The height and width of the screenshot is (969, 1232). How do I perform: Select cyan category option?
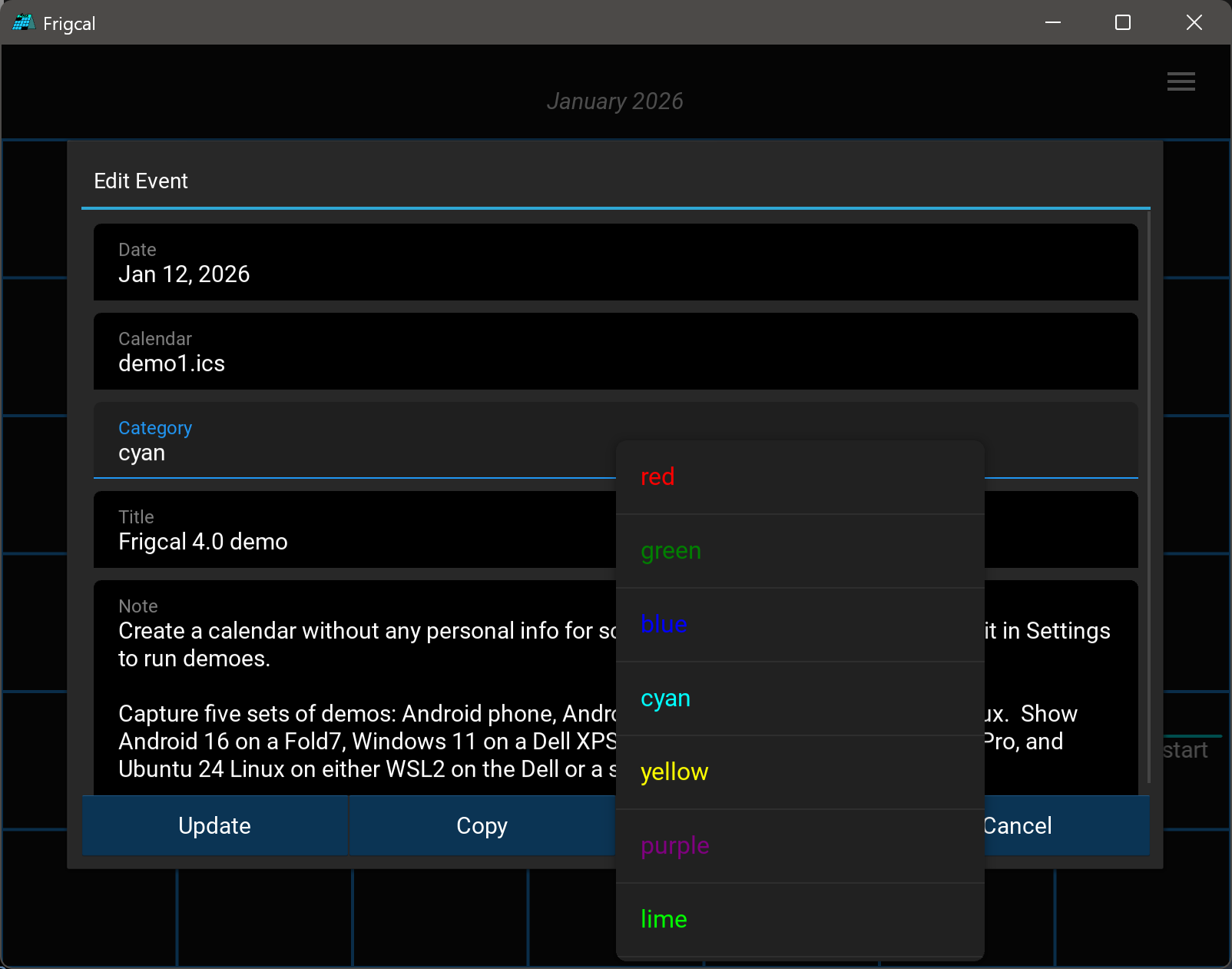(x=800, y=699)
